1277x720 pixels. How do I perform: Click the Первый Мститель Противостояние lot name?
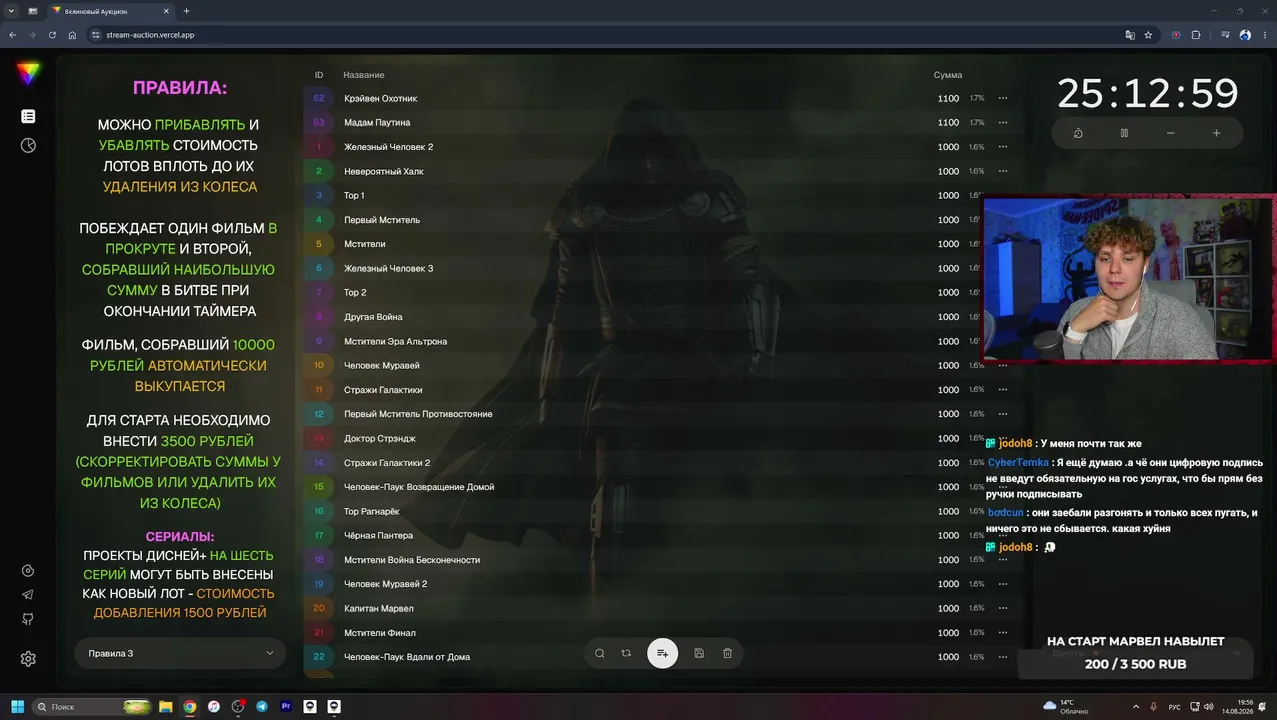[418, 414]
